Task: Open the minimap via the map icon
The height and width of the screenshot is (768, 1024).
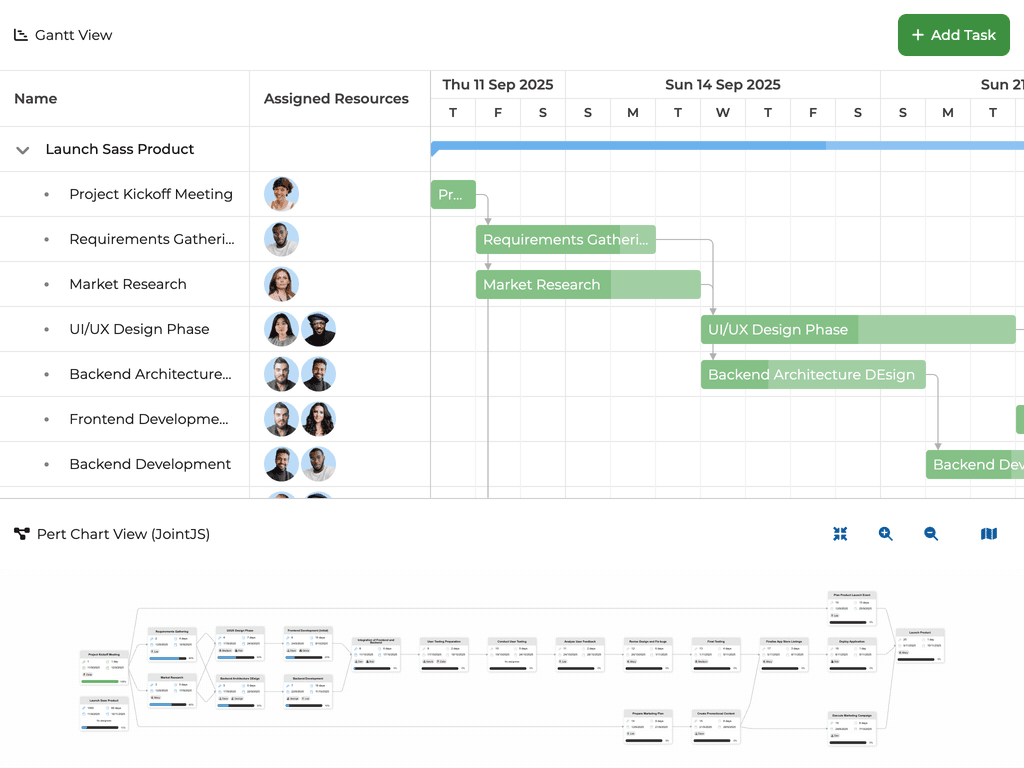Action: [988, 534]
